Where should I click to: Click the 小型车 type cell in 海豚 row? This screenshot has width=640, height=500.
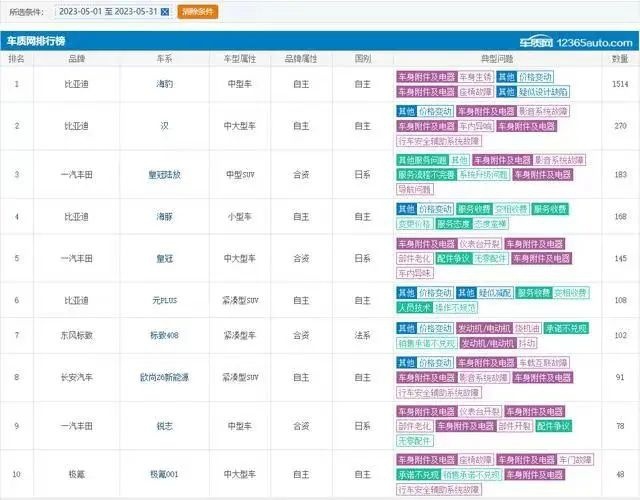(x=240, y=216)
